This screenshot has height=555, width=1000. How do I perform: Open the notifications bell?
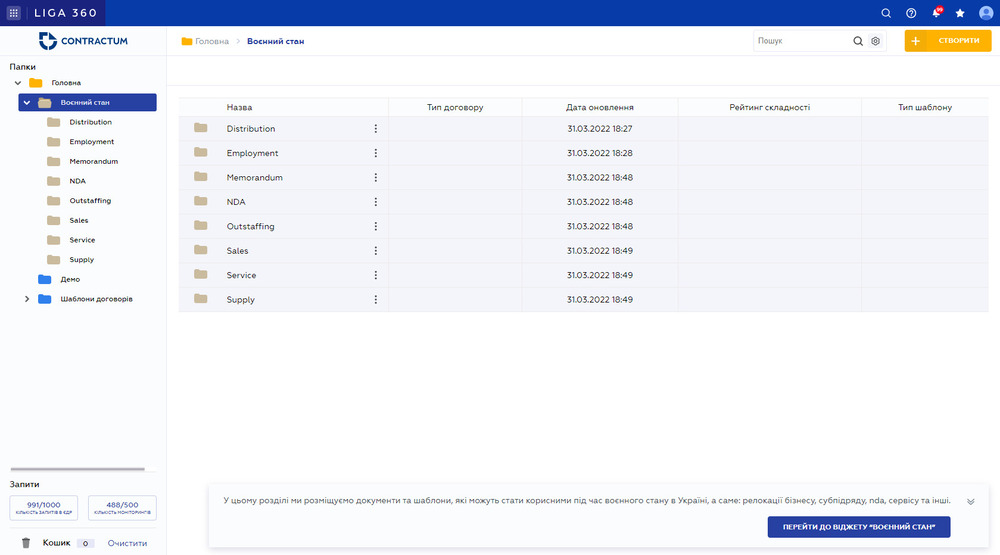(x=936, y=12)
